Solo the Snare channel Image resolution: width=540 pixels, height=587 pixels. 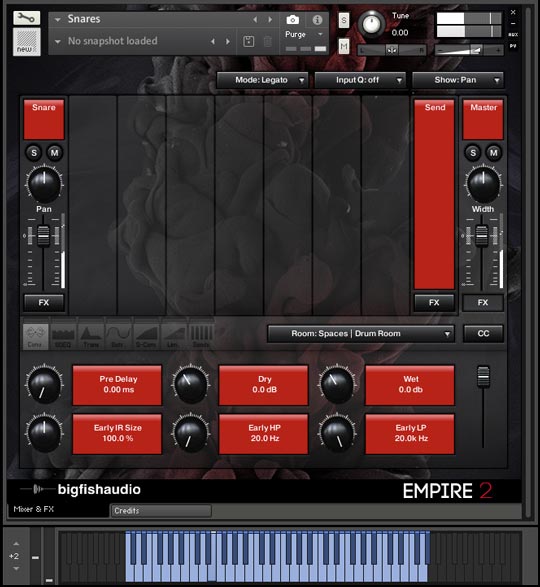[34, 153]
